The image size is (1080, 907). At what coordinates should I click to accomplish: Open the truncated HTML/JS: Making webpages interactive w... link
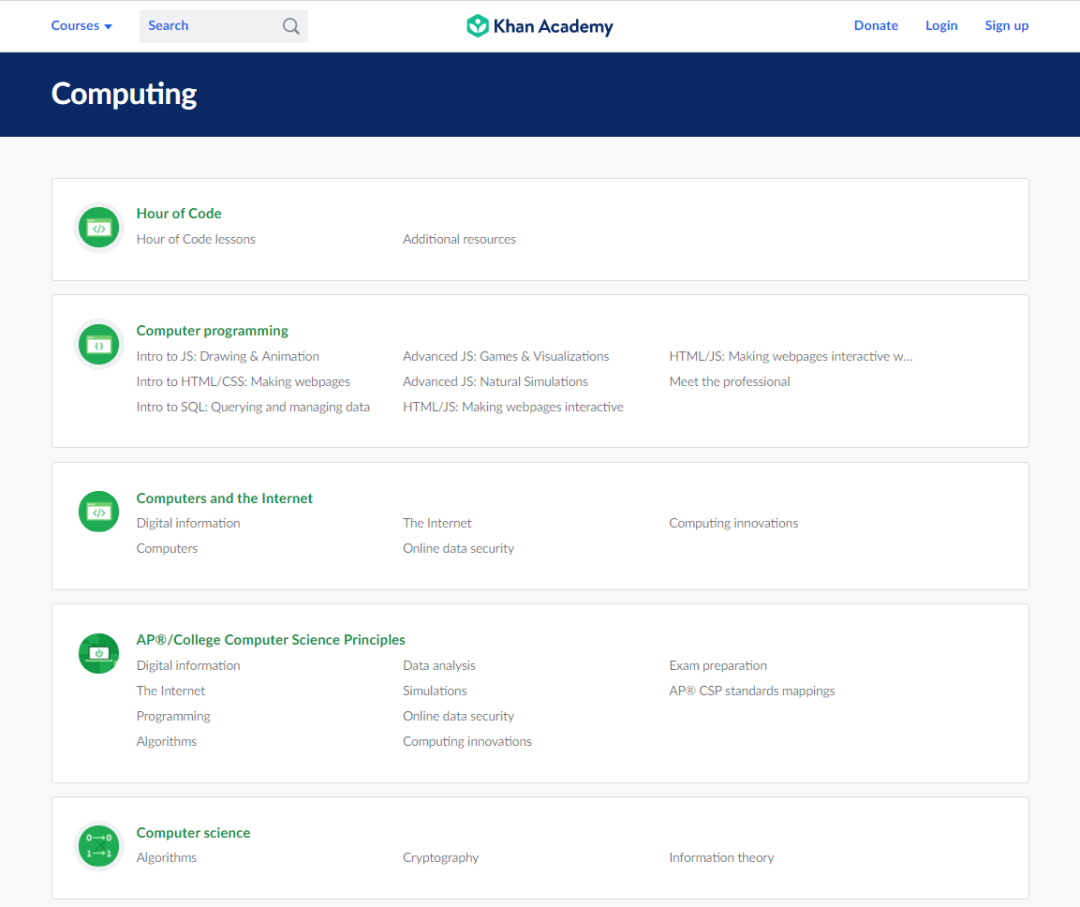(790, 356)
